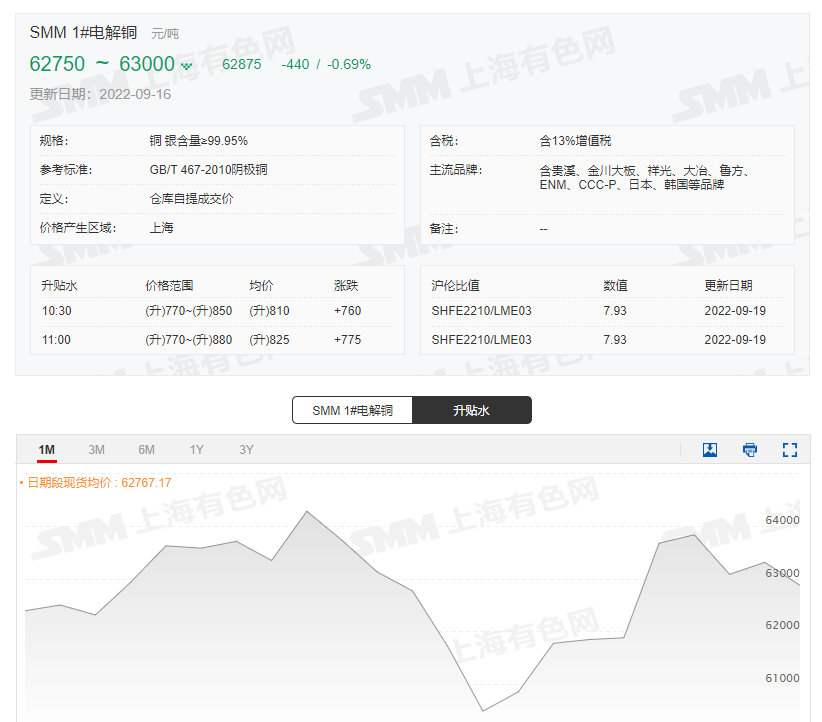Save chart as image icon
822x722 pixels.
click(710, 449)
